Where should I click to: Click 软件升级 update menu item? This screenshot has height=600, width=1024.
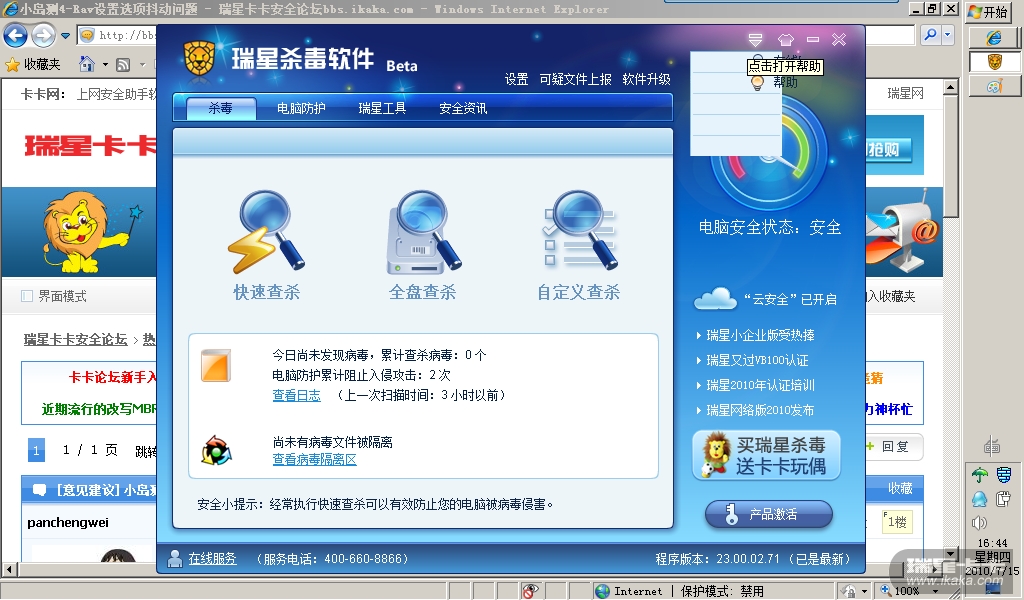[x=647, y=79]
